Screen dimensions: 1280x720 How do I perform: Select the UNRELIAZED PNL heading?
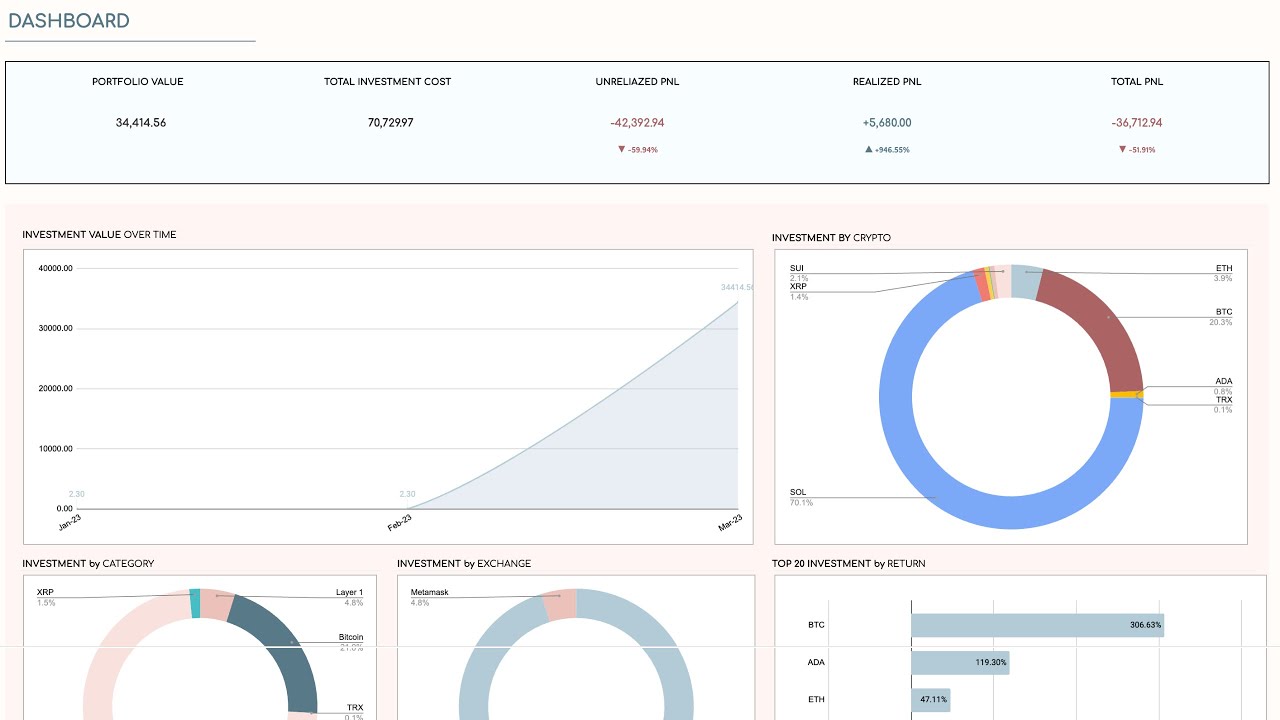point(637,82)
